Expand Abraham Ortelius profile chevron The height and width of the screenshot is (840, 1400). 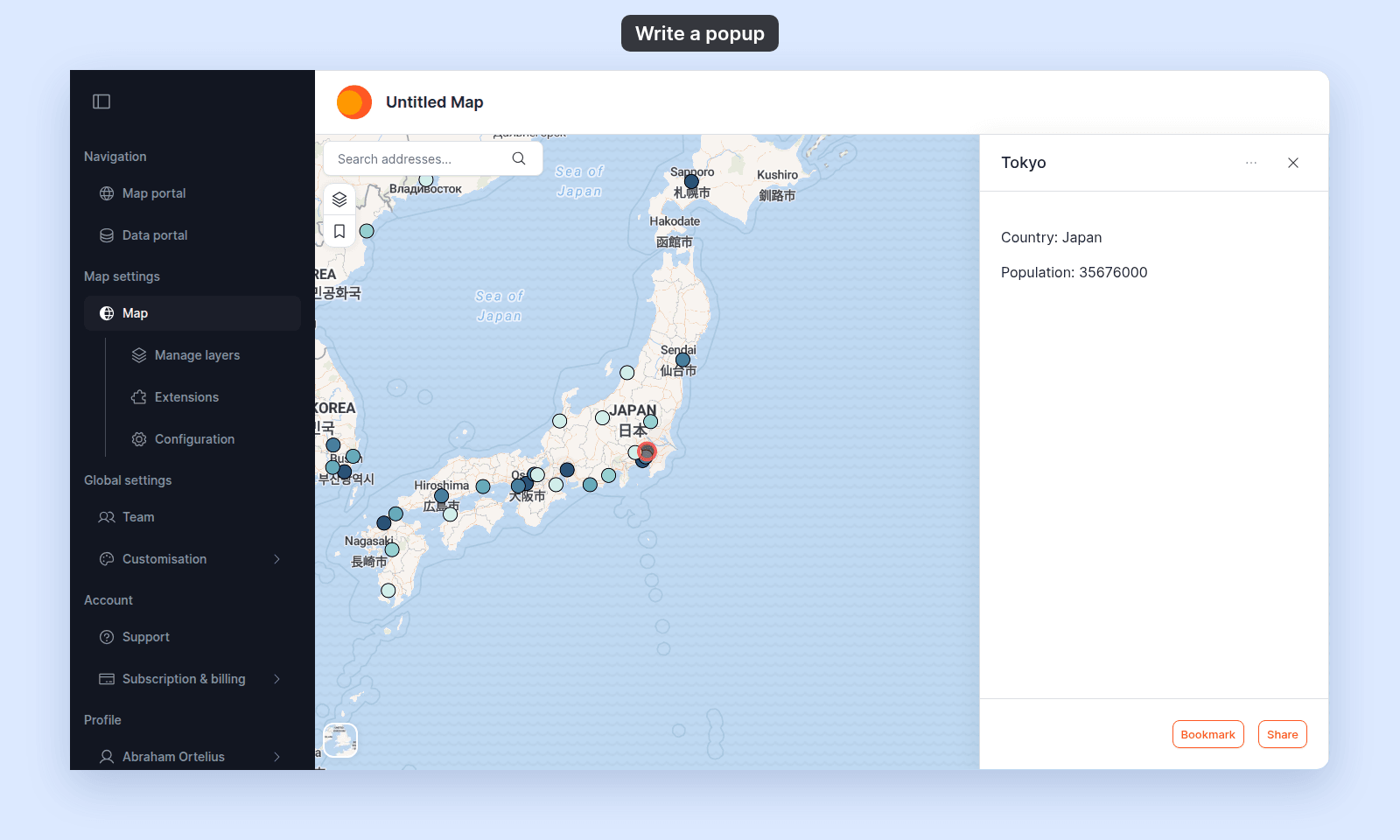[277, 757]
